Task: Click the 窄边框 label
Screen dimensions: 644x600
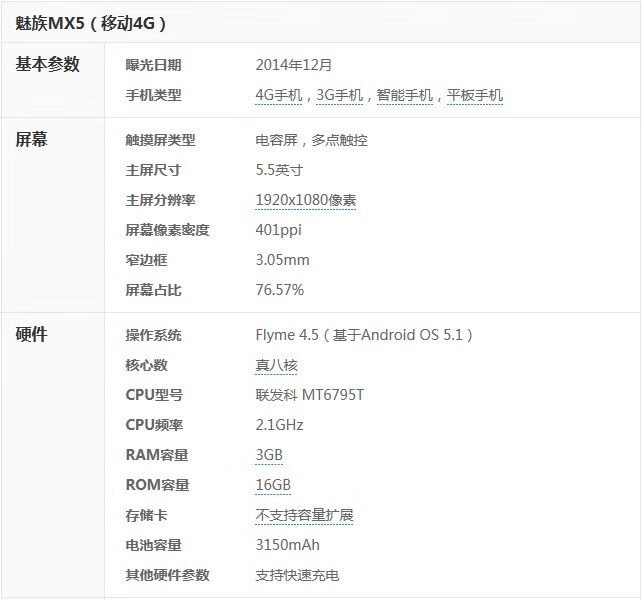Action: tap(146, 260)
